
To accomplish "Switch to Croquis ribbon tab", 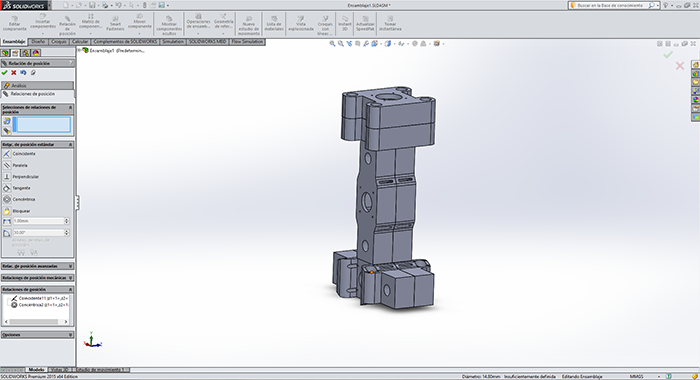I will coord(58,42).
